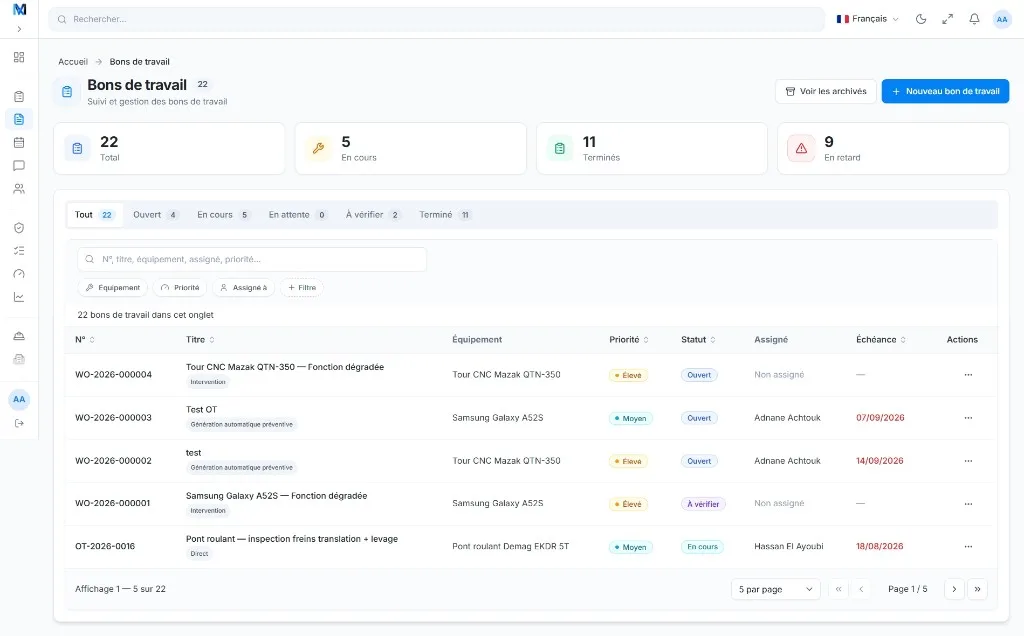Switch to the En cours tab
This screenshot has width=1024, height=636.
tap(223, 215)
